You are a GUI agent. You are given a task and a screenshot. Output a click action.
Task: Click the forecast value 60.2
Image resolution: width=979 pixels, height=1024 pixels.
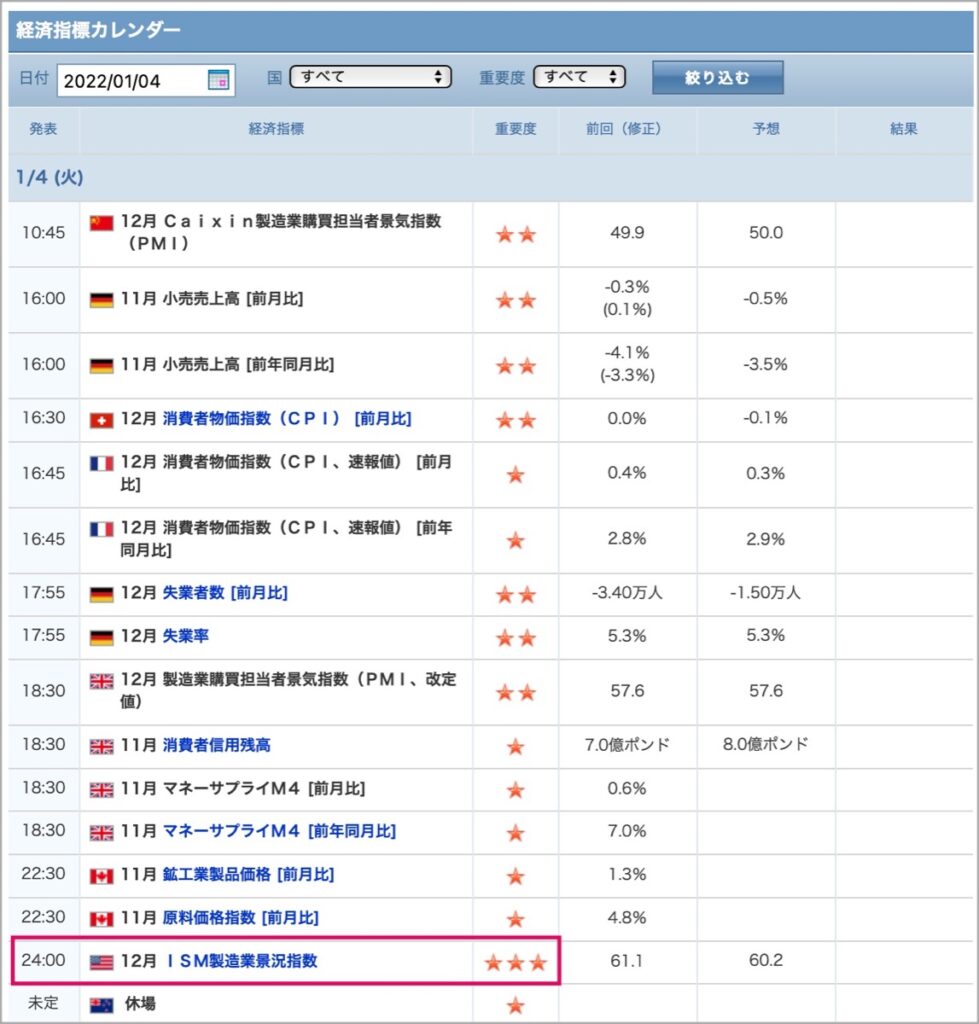point(765,961)
